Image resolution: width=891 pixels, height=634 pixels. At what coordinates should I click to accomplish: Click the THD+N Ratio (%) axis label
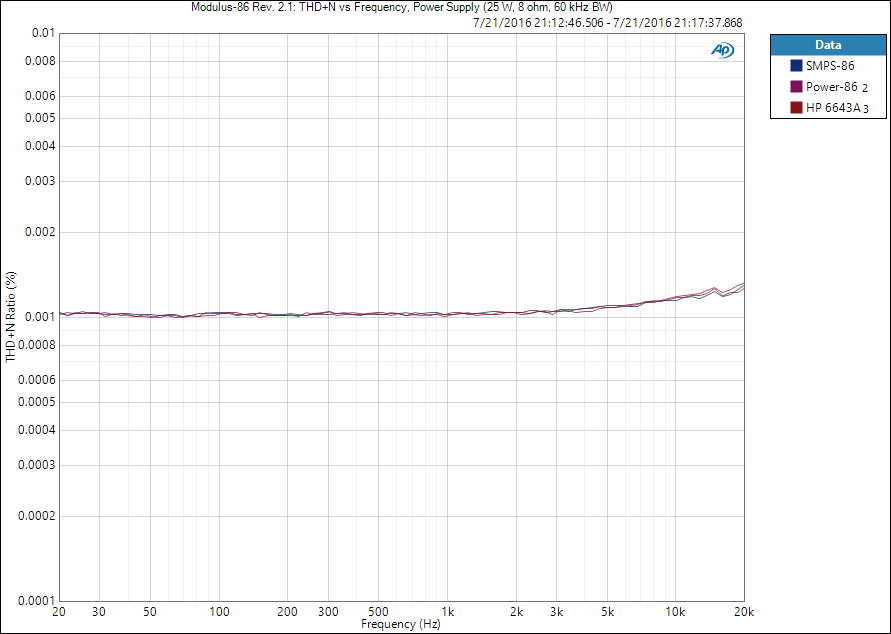point(11,317)
